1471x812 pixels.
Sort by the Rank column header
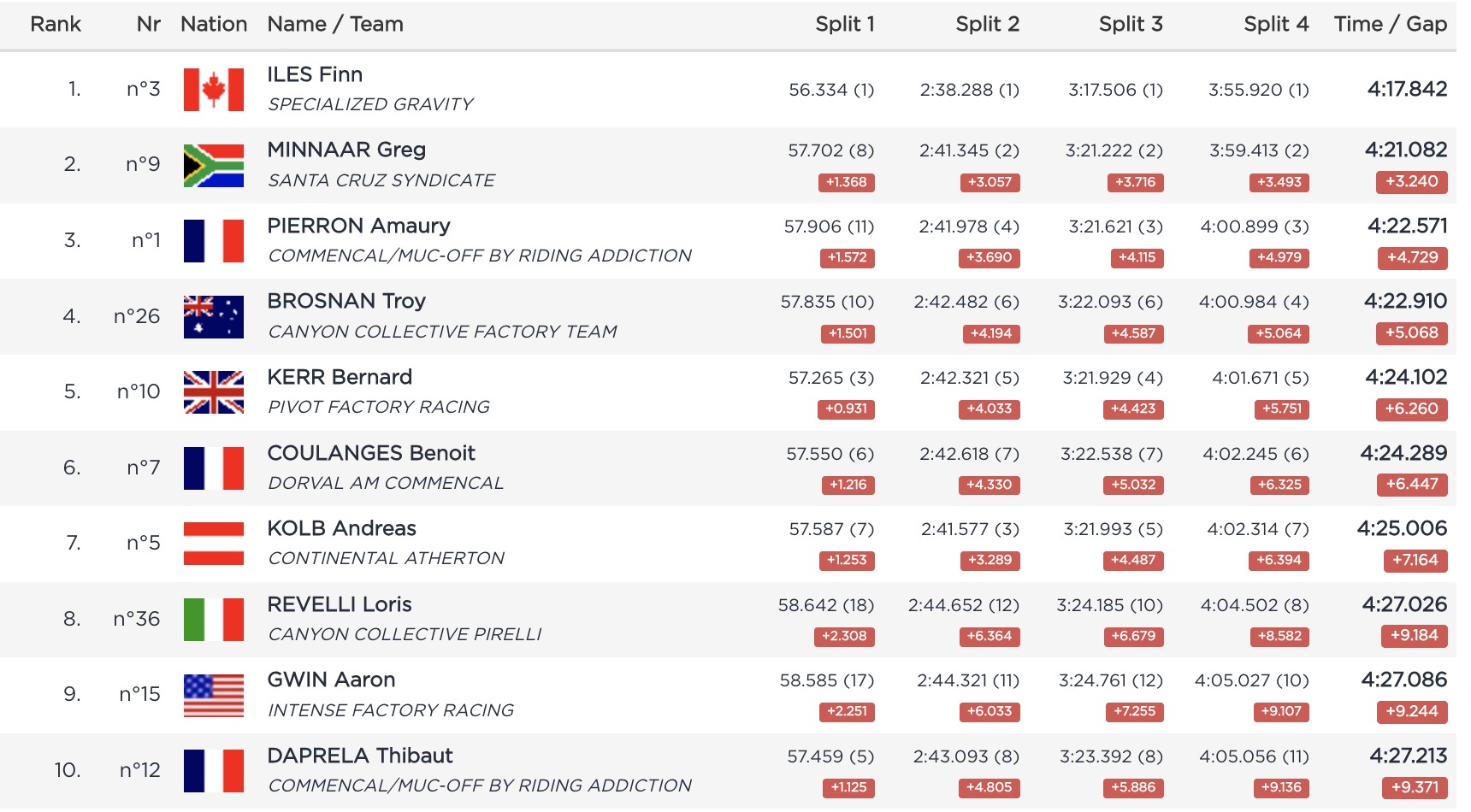pyautogui.click(x=56, y=24)
